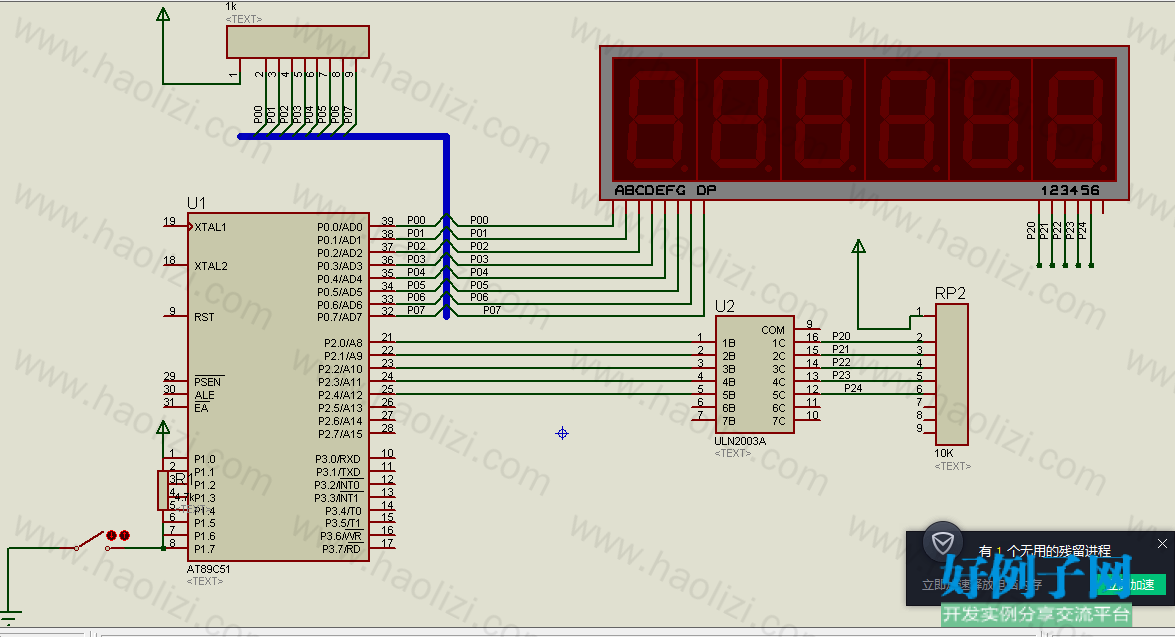Click the XTAL1 pin label
The height and width of the screenshot is (637, 1175).
[210, 227]
